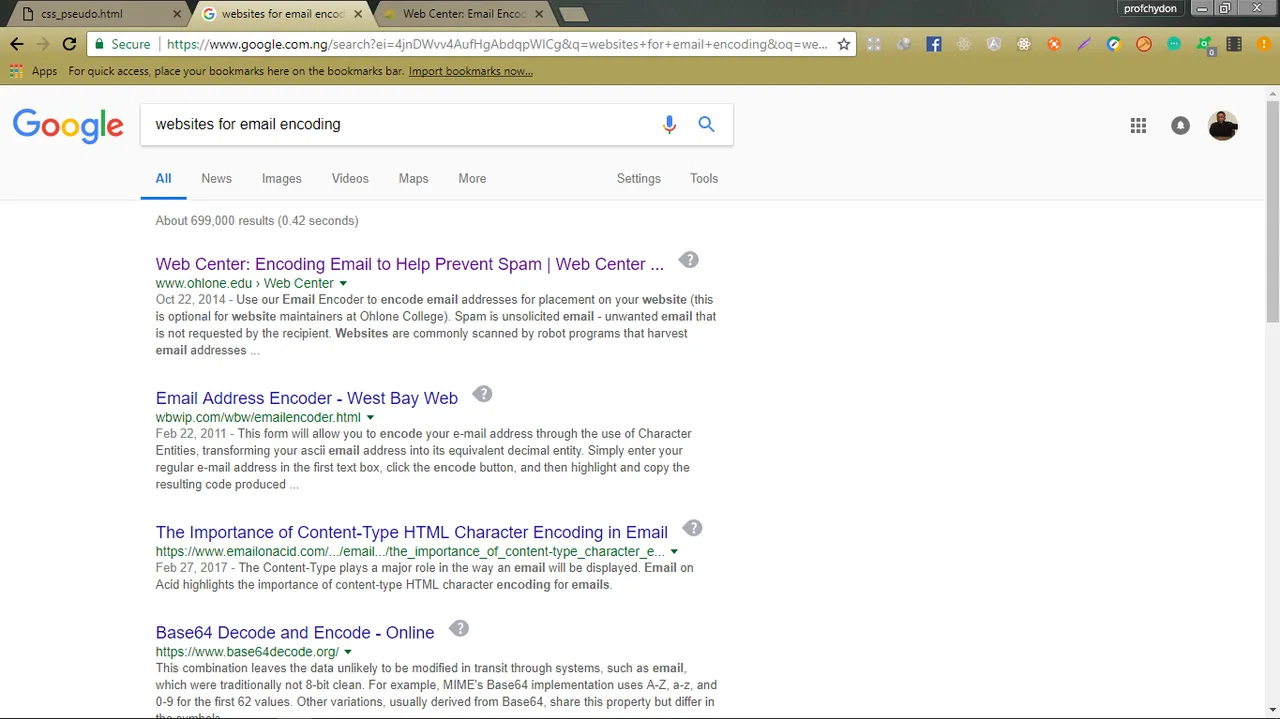The image size is (1280, 719).
Task: Click the info badge beside Email Address Encoder
Action: pyautogui.click(x=482, y=394)
